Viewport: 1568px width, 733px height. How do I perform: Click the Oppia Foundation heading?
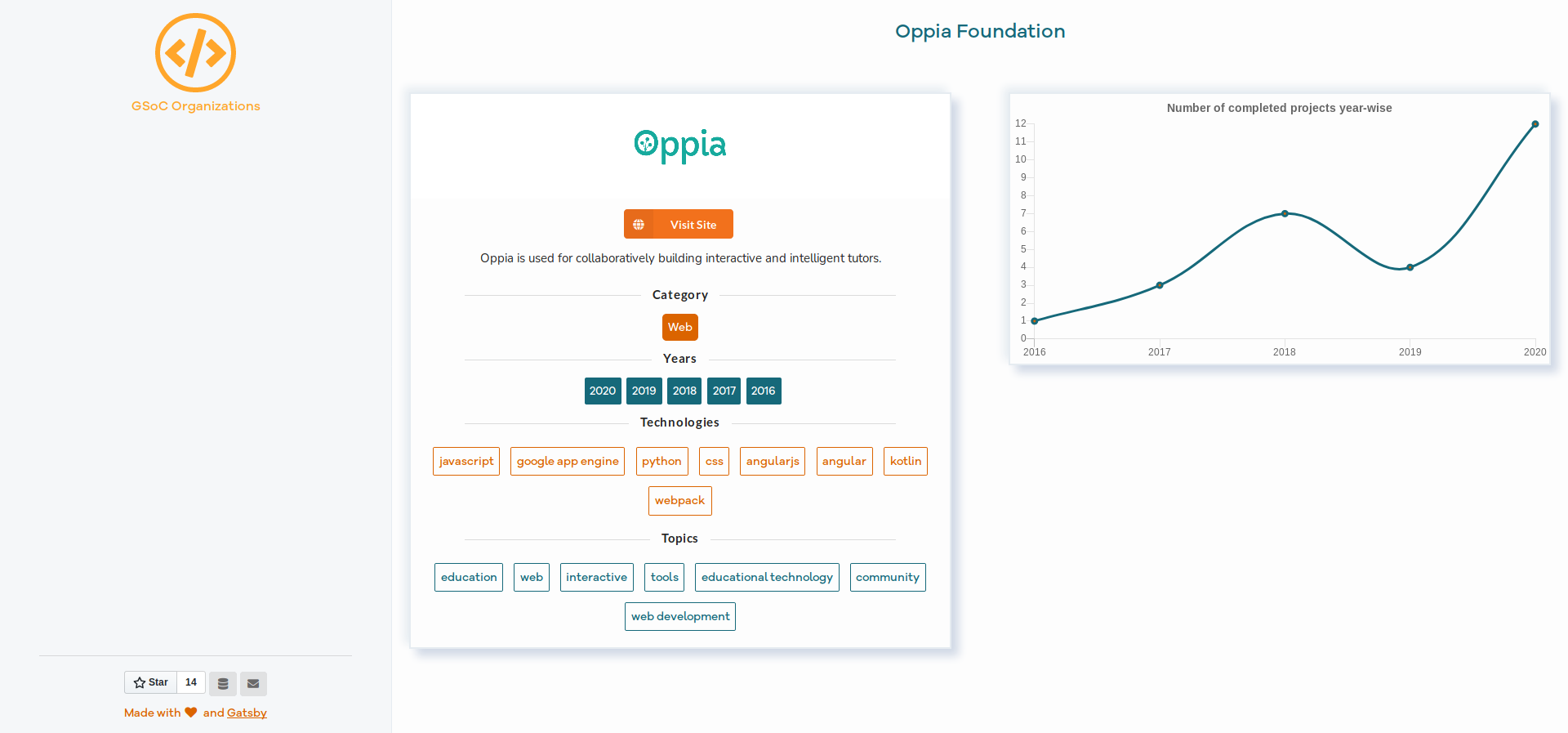pos(980,31)
